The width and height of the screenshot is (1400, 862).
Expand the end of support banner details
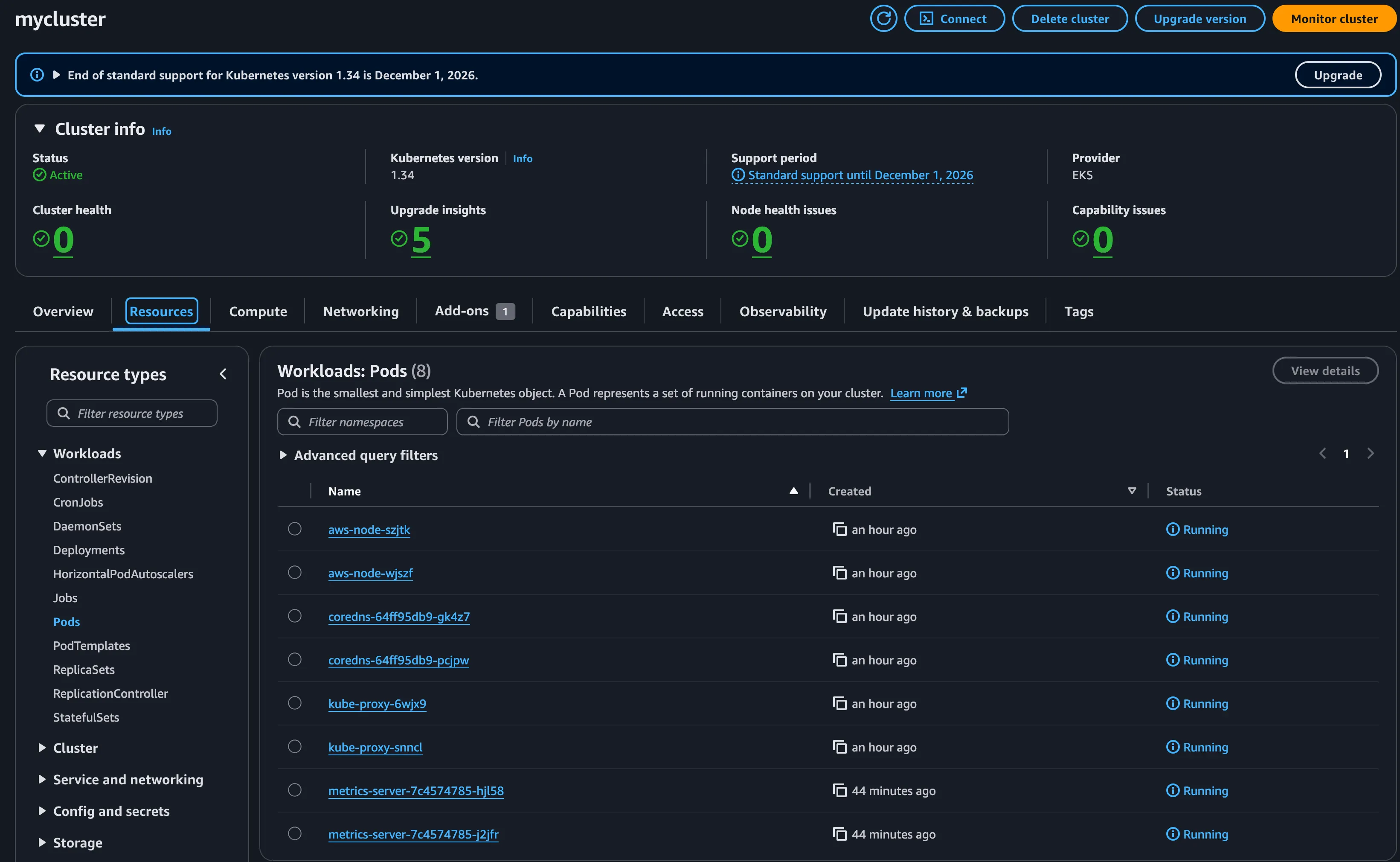coord(56,75)
